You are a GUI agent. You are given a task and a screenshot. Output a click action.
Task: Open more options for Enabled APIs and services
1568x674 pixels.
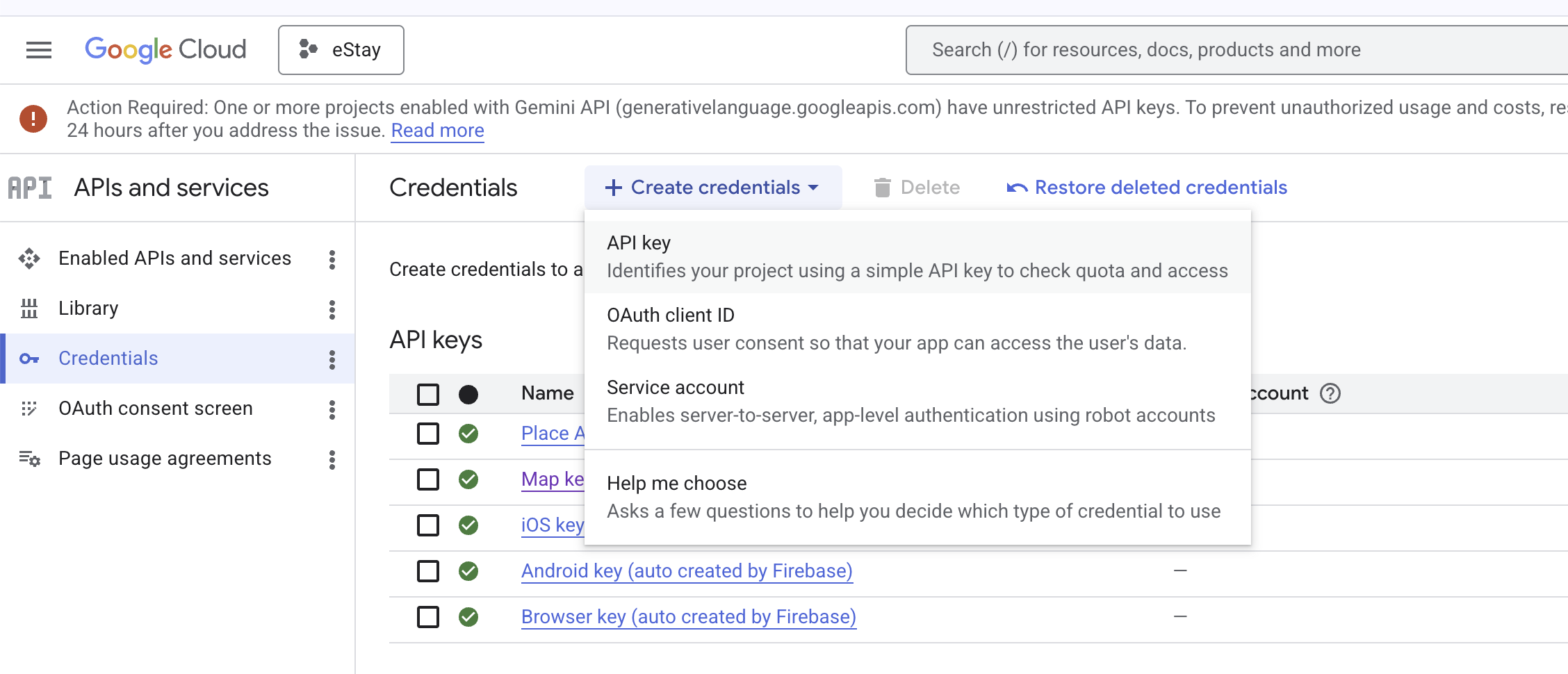[x=332, y=259]
